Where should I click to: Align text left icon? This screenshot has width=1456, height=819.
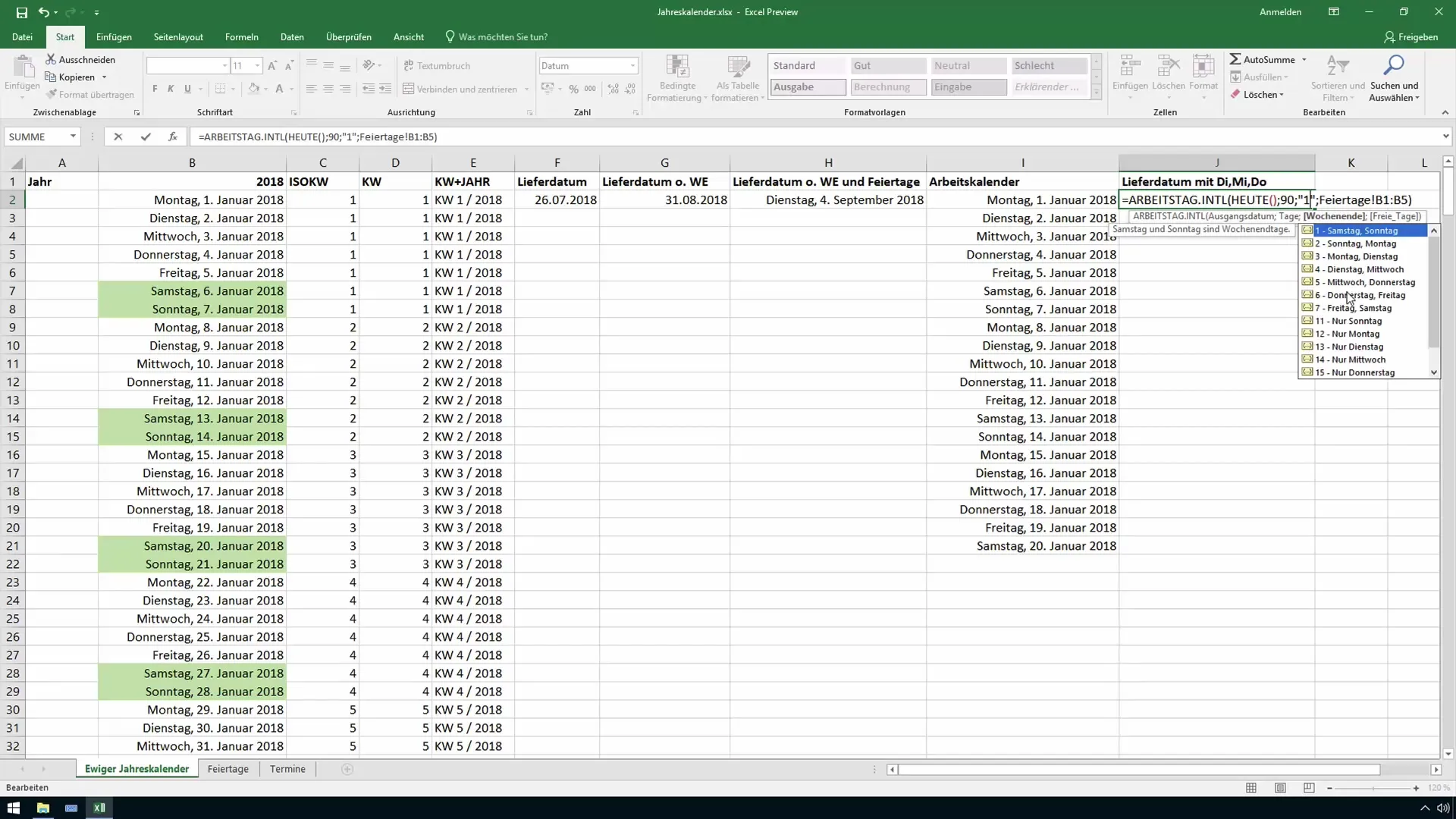pyautogui.click(x=312, y=89)
